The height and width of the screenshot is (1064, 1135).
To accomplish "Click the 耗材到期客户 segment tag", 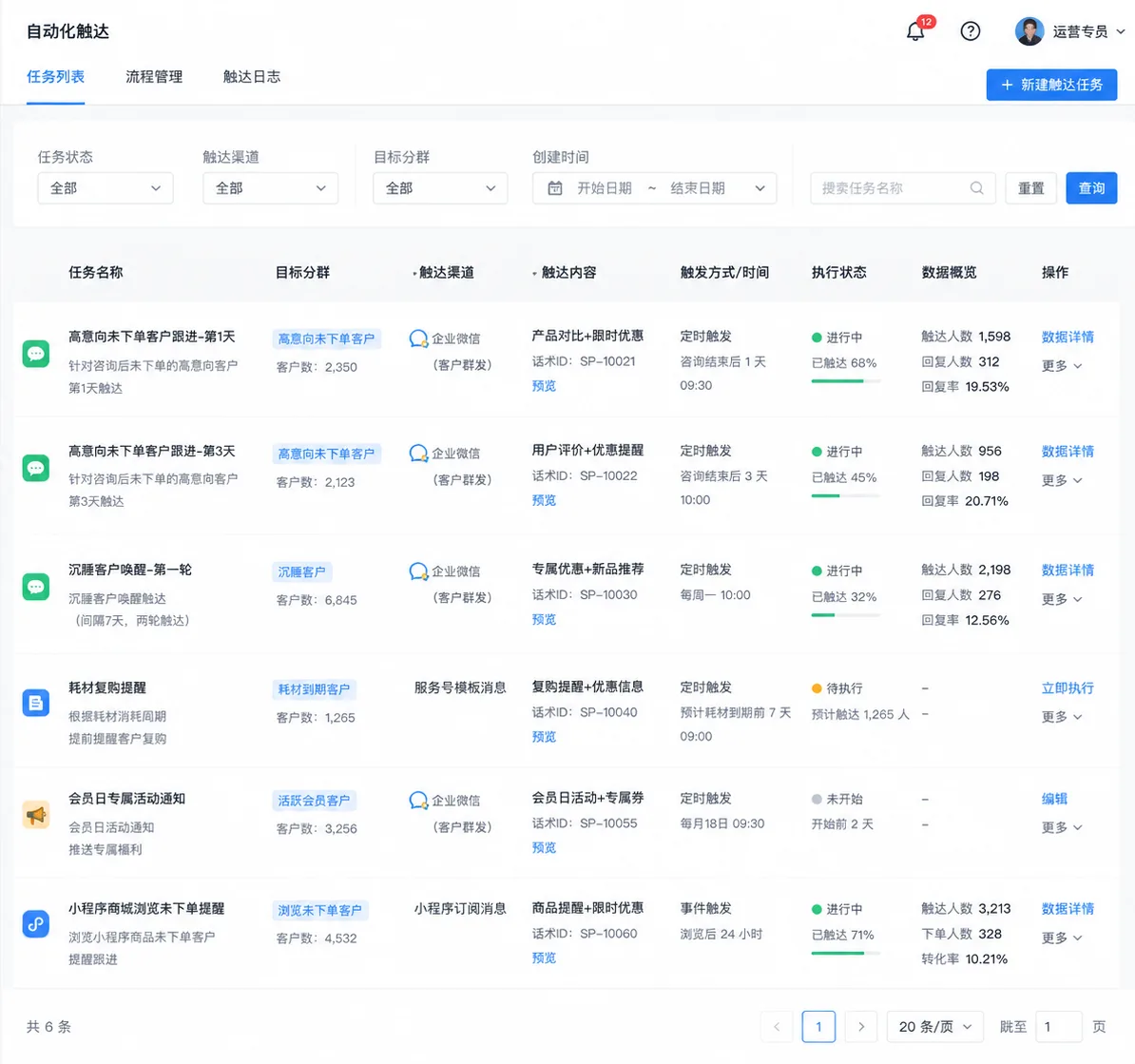I will tap(314, 689).
